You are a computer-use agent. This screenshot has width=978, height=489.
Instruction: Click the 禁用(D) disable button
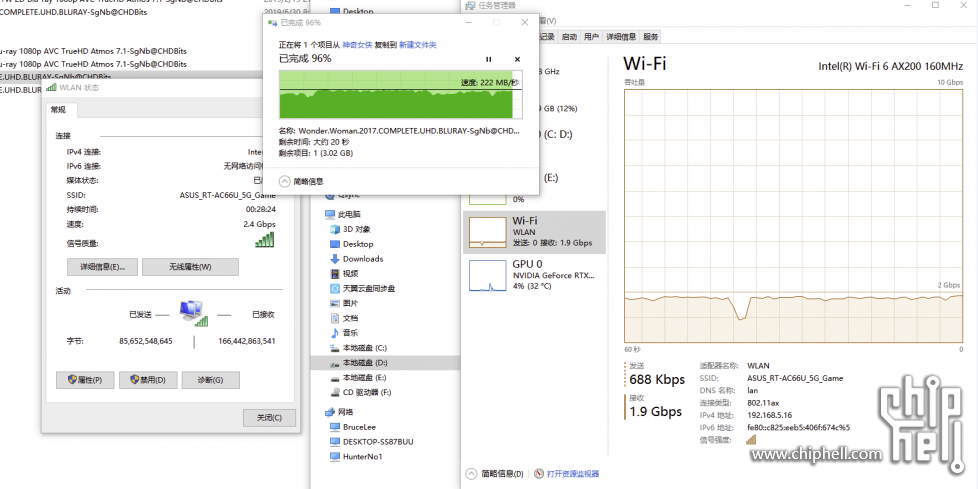pos(148,380)
